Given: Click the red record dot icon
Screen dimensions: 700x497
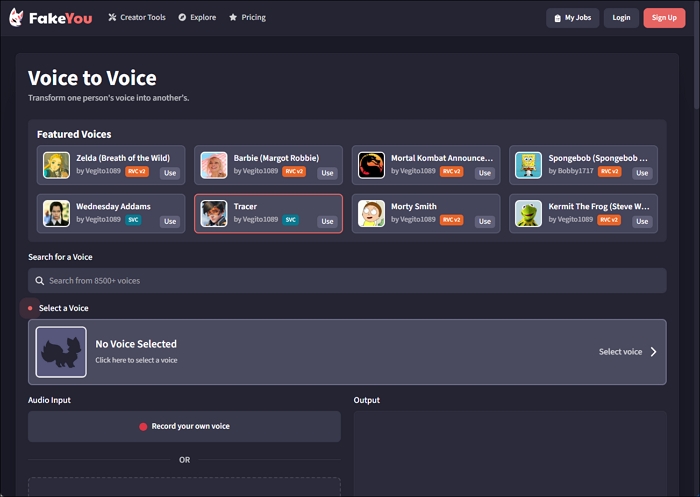Looking at the screenshot, I should tap(143, 427).
